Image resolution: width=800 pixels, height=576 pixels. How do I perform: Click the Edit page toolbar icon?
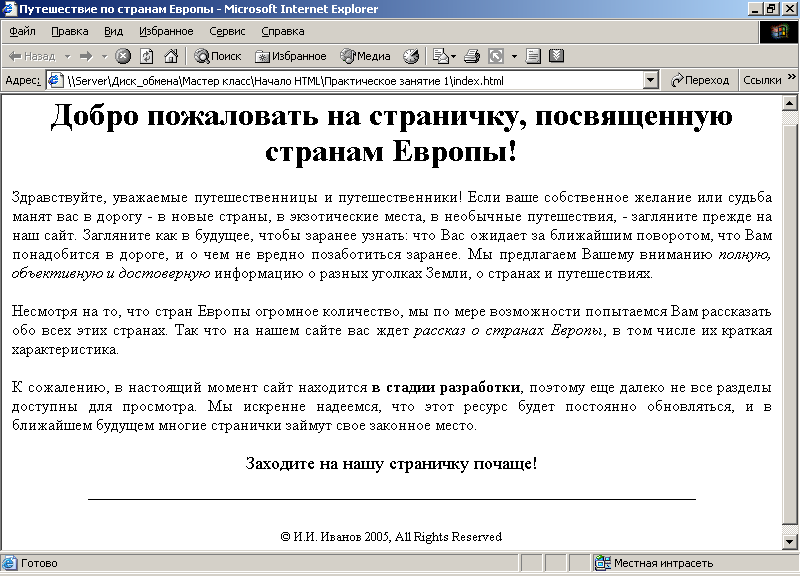496,56
